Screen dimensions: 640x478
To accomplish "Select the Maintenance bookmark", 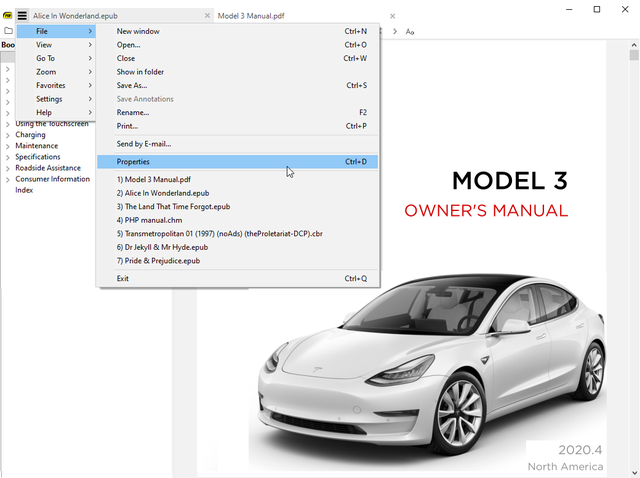I will (36, 145).
